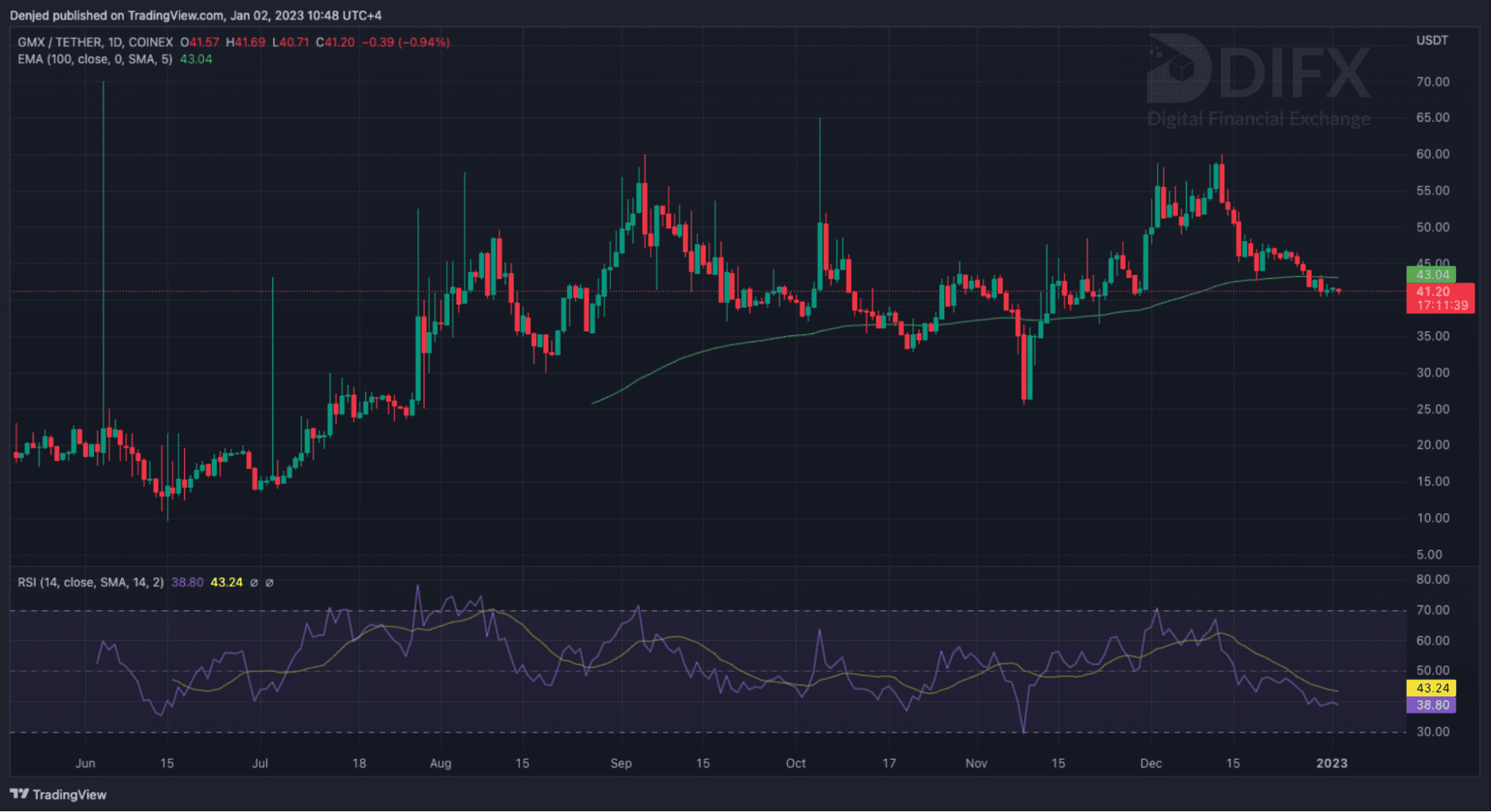Click the USDT currency label on price axis
This screenshot has height=812, width=1491.
point(1431,40)
